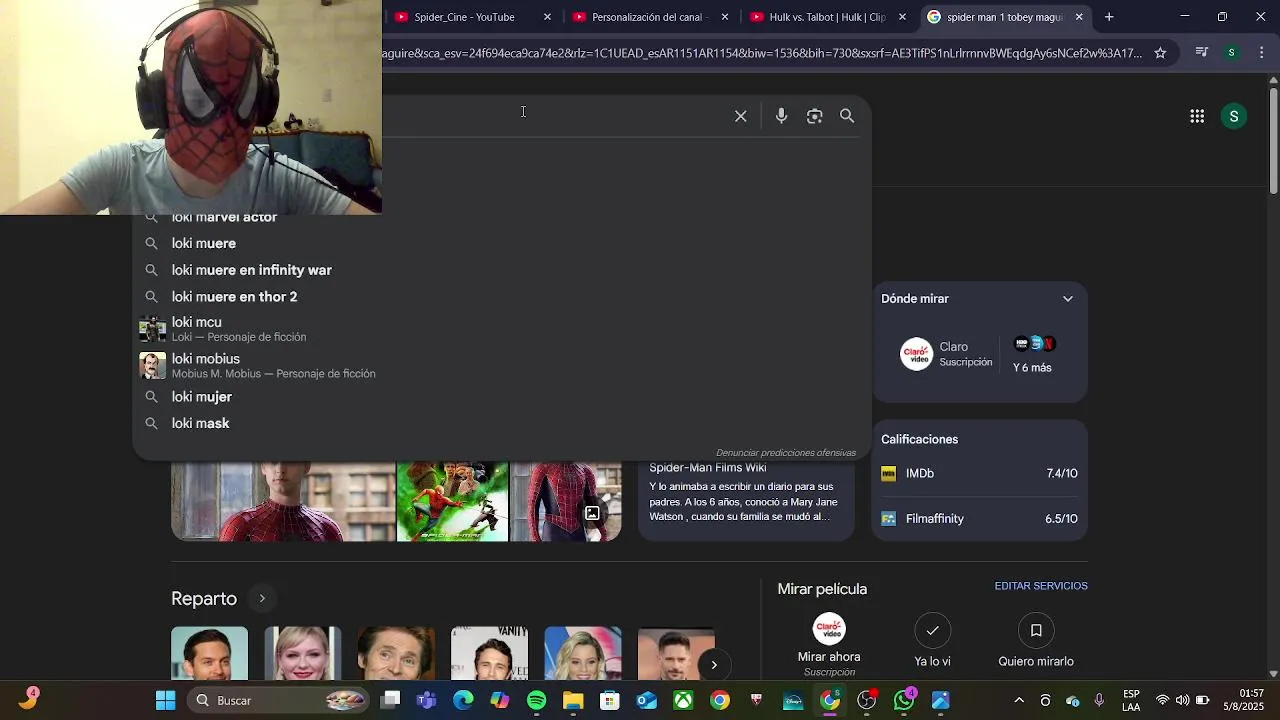The image size is (1280, 720).
Task: Close the Spider_Cine YouTube tab
Action: click(547, 17)
